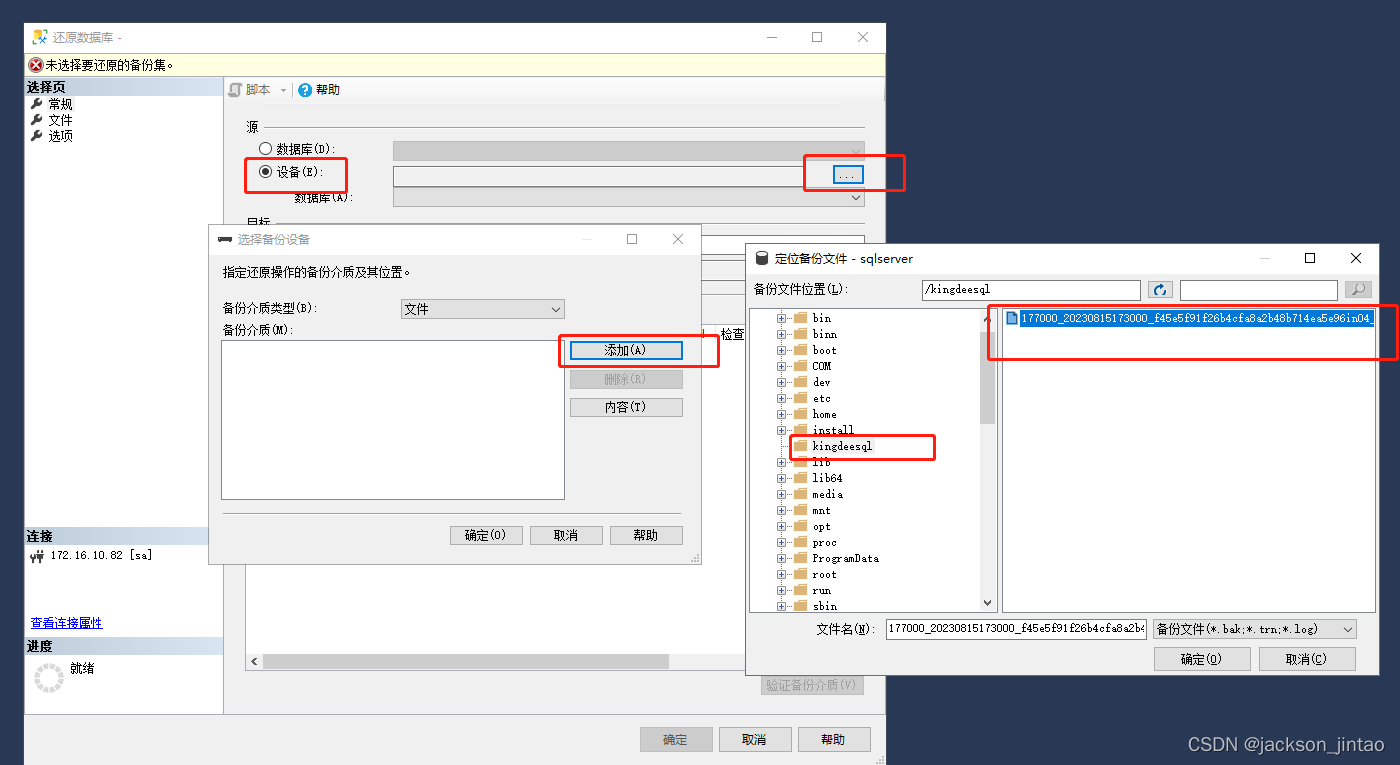Select the lib64 folder in tree
This screenshot has height=765, width=1400.
[x=827, y=478]
